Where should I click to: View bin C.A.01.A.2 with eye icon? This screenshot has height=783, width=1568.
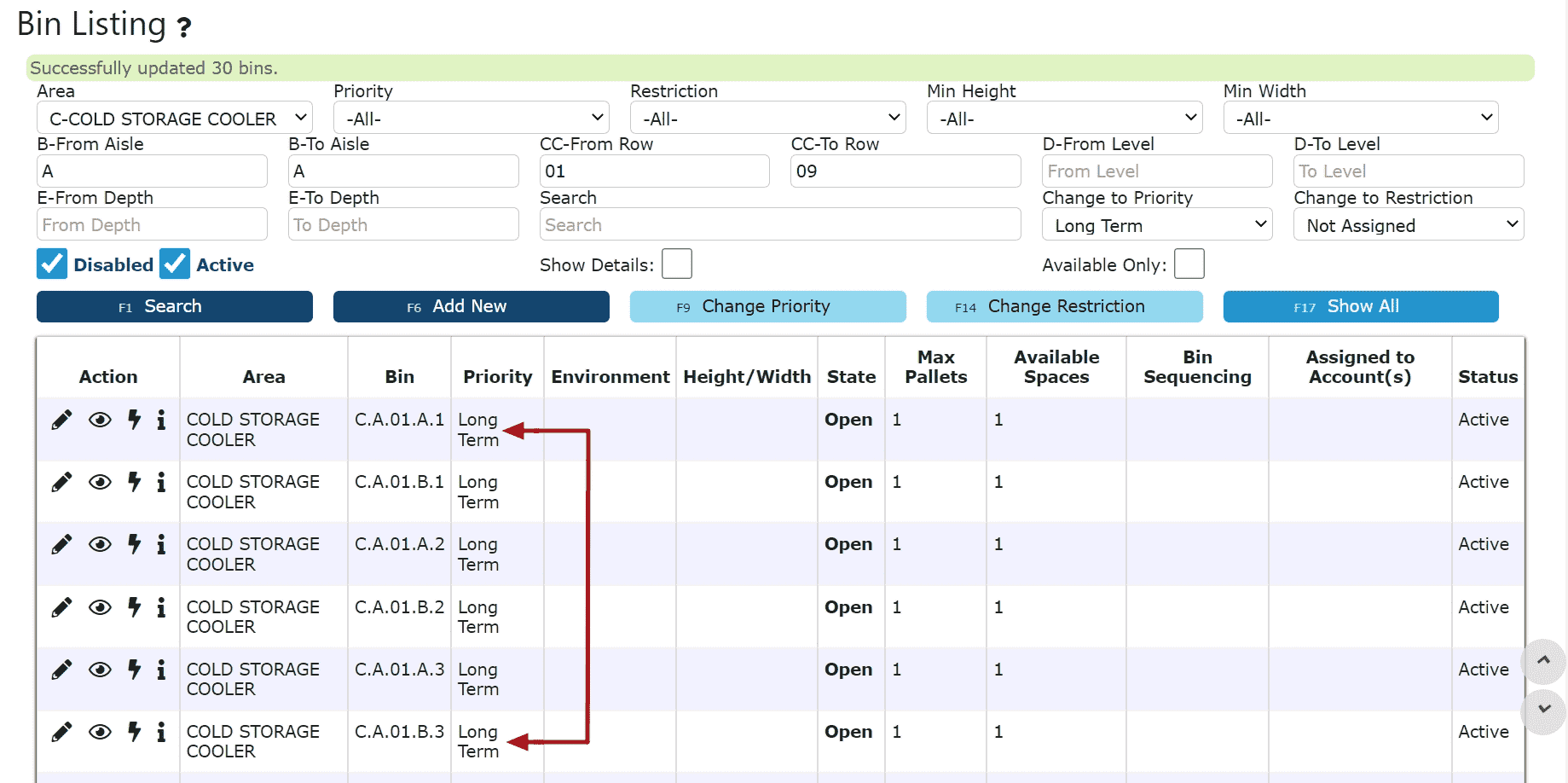coord(100,544)
